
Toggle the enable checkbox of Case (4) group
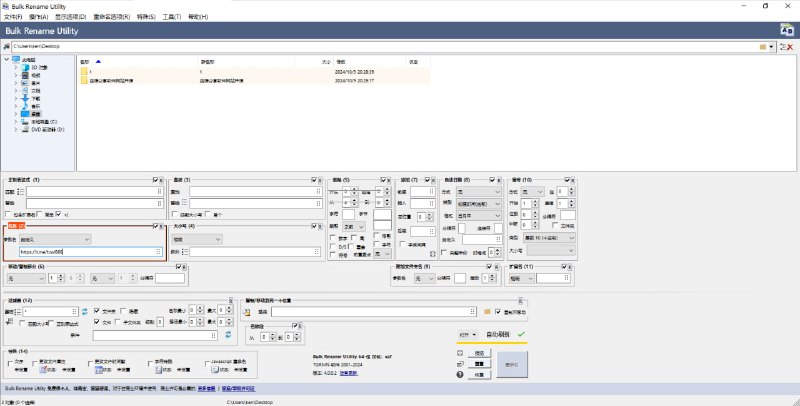click(x=314, y=226)
